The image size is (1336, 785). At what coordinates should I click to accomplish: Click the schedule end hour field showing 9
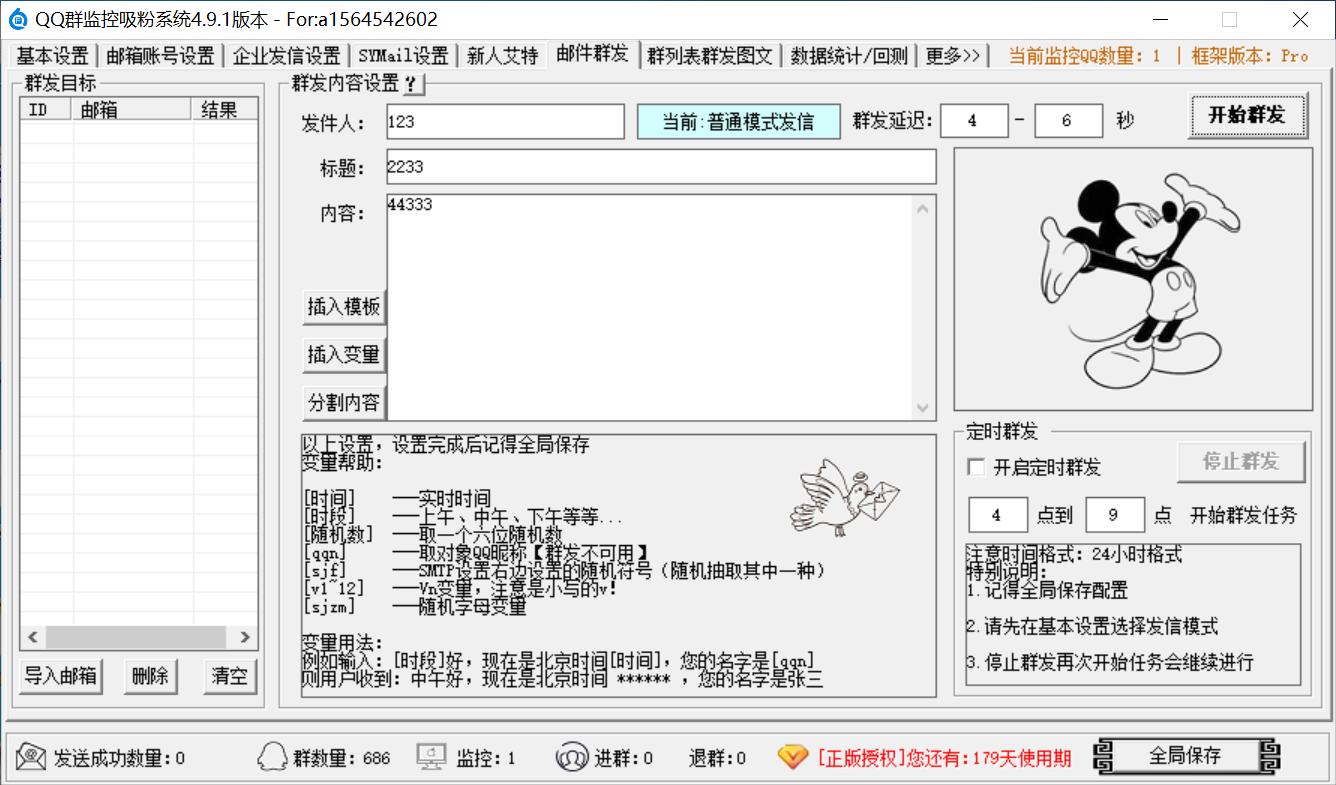[1115, 515]
